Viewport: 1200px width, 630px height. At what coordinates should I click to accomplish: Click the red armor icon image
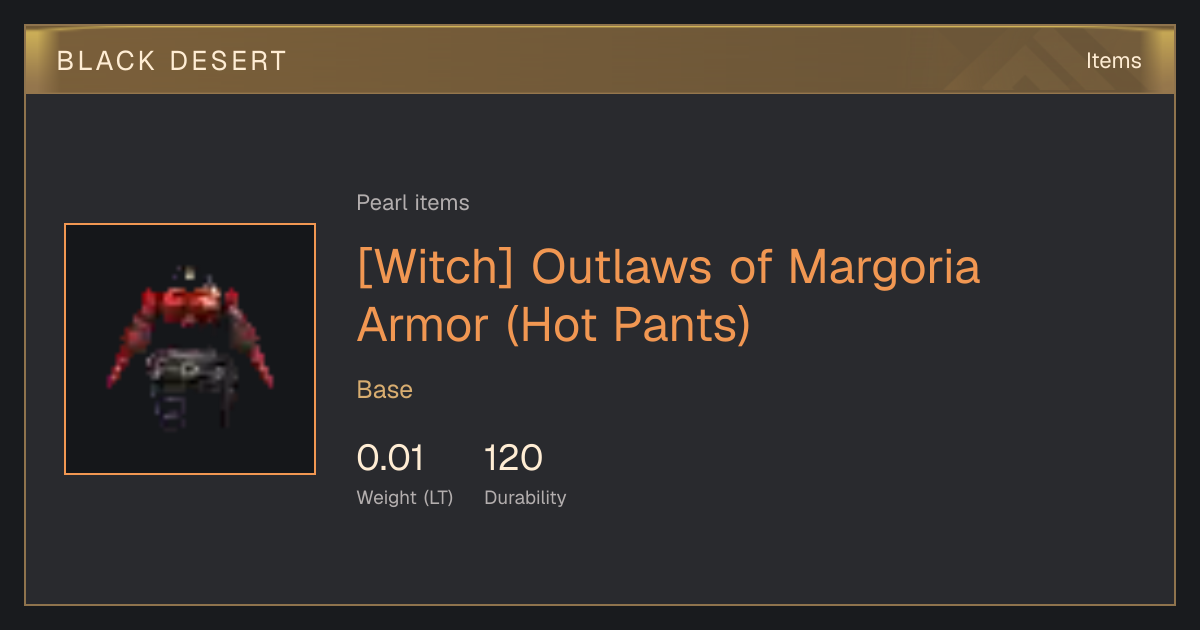[190, 349]
